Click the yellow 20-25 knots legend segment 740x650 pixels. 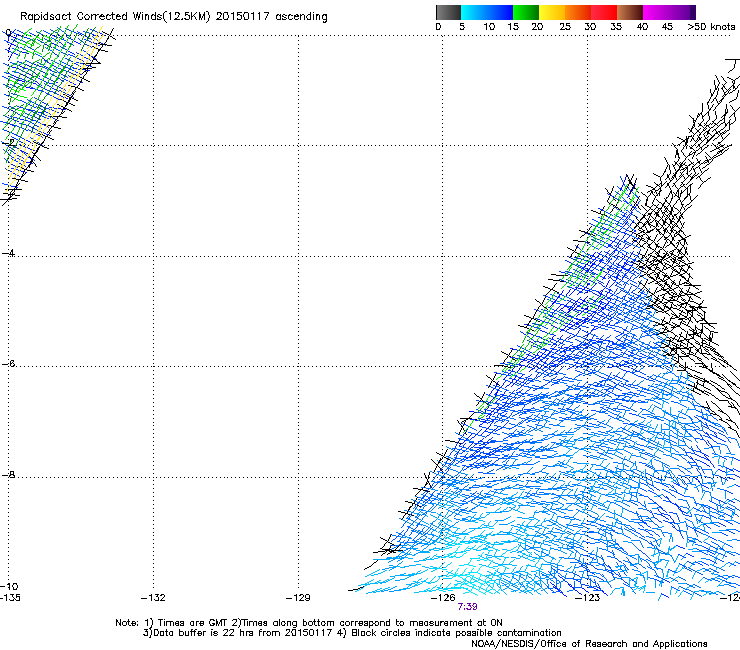point(552,12)
